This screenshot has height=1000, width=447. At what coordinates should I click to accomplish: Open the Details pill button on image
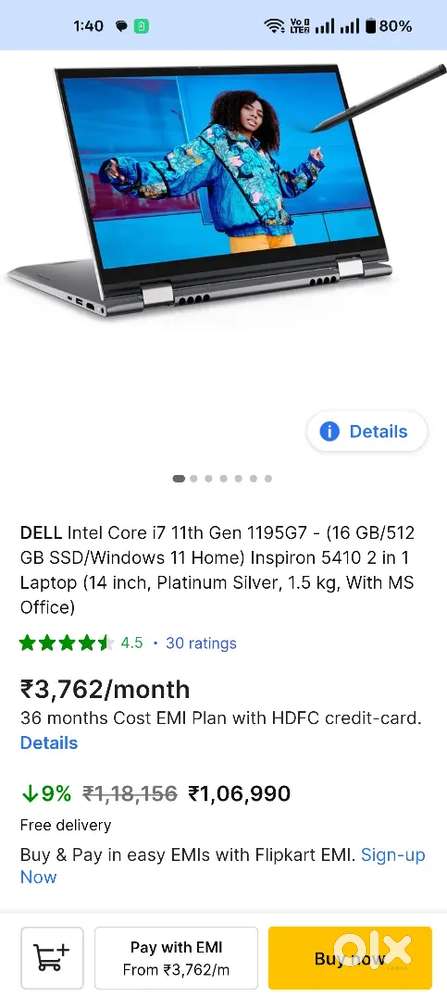click(367, 432)
